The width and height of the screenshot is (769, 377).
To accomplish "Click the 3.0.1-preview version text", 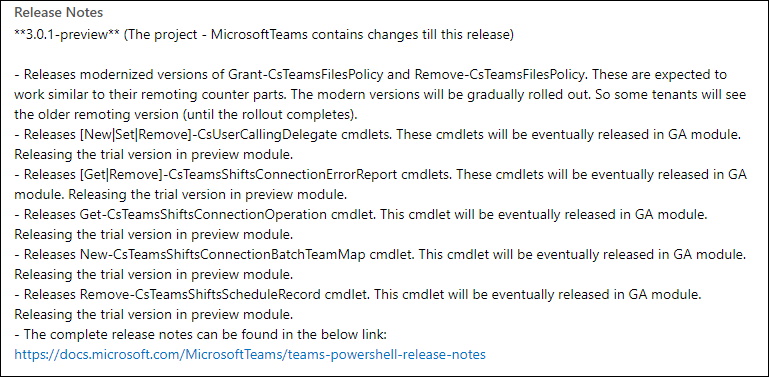I will tap(67, 35).
